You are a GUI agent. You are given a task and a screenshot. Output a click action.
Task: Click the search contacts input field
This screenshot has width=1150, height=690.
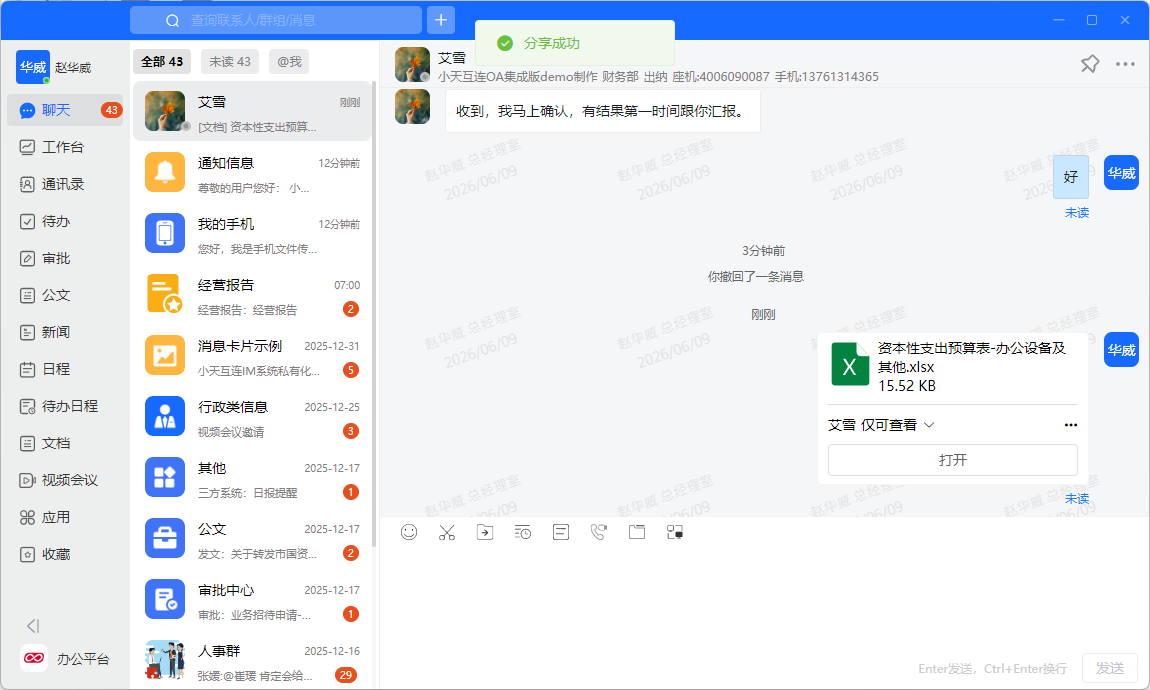pyautogui.click(x=276, y=20)
